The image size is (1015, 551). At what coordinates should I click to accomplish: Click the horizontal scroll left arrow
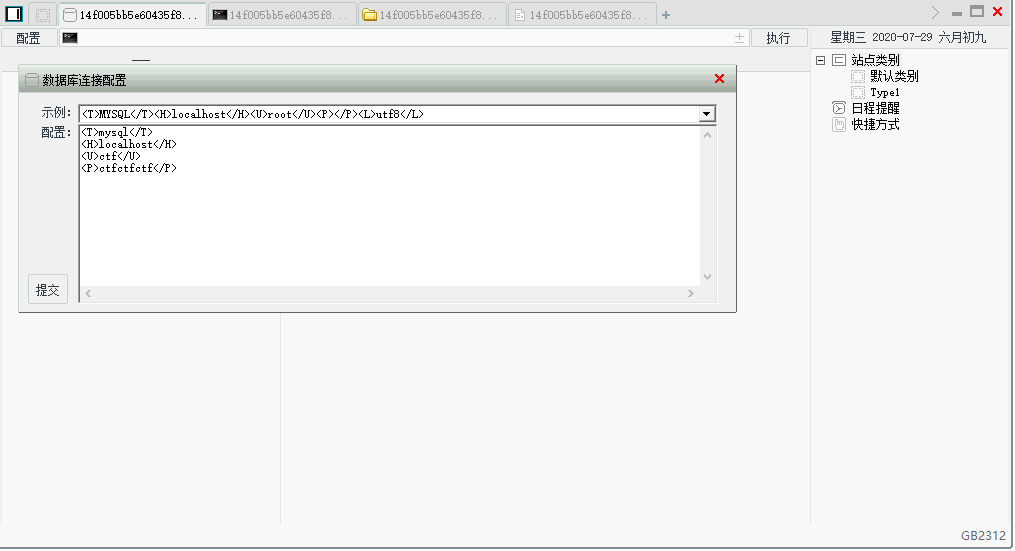88,293
